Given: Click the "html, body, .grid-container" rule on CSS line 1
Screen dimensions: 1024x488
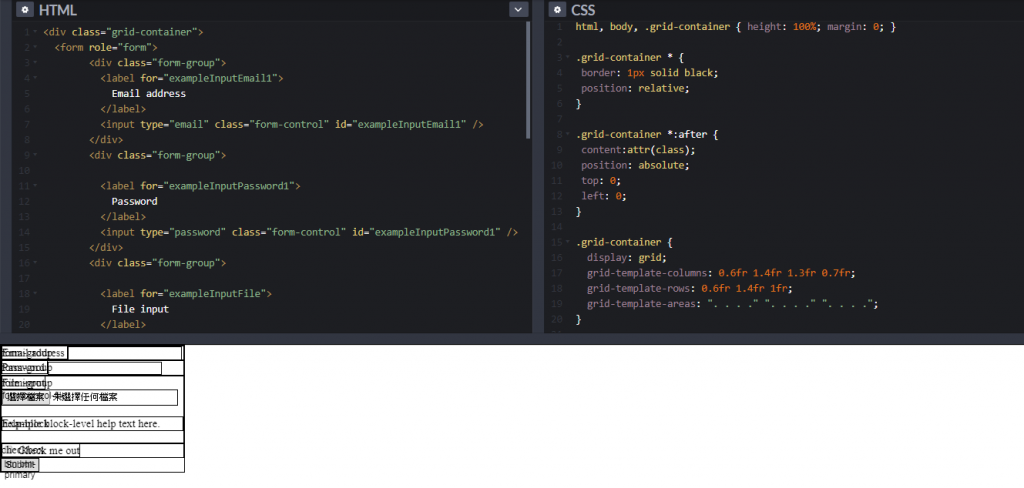Looking at the screenshot, I should [735, 27].
